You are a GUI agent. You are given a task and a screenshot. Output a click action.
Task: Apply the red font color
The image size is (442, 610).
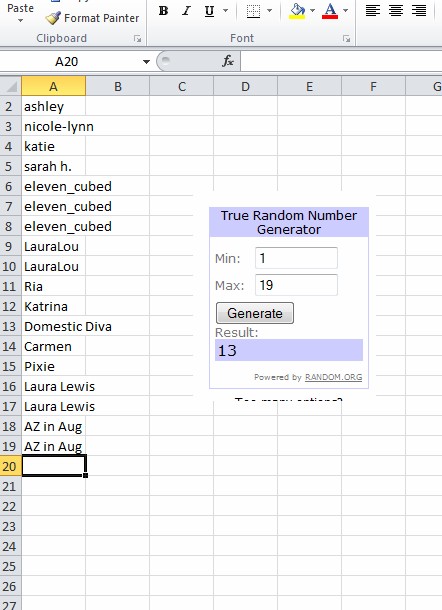pos(330,11)
